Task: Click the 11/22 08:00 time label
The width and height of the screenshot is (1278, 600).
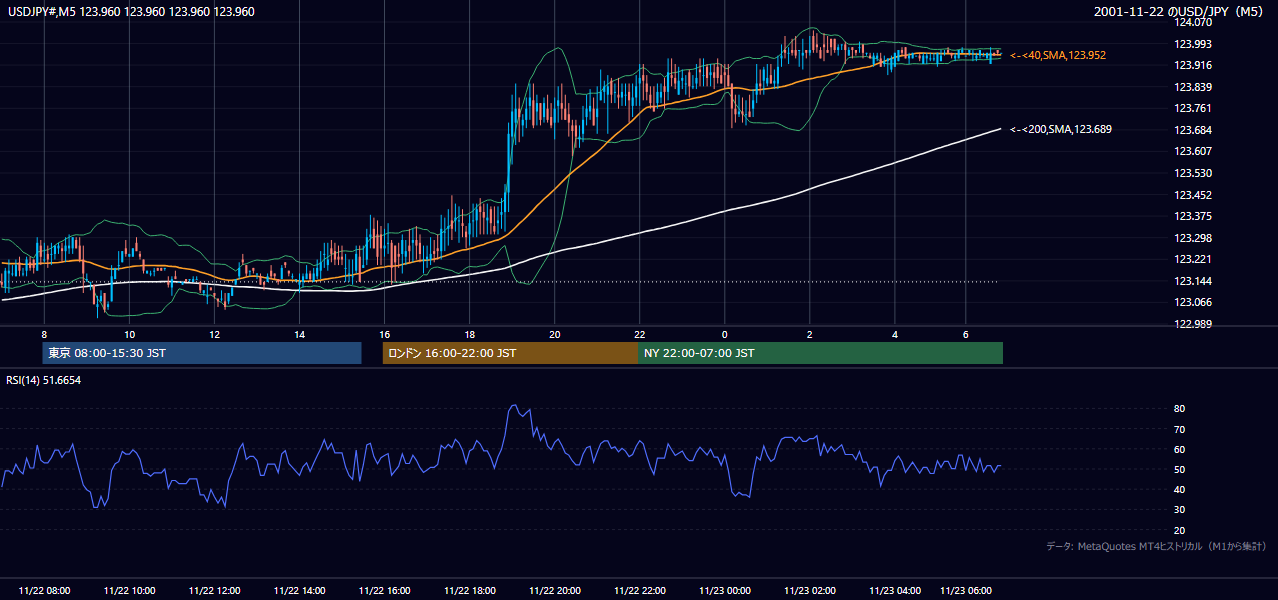Action: click(x=44, y=591)
